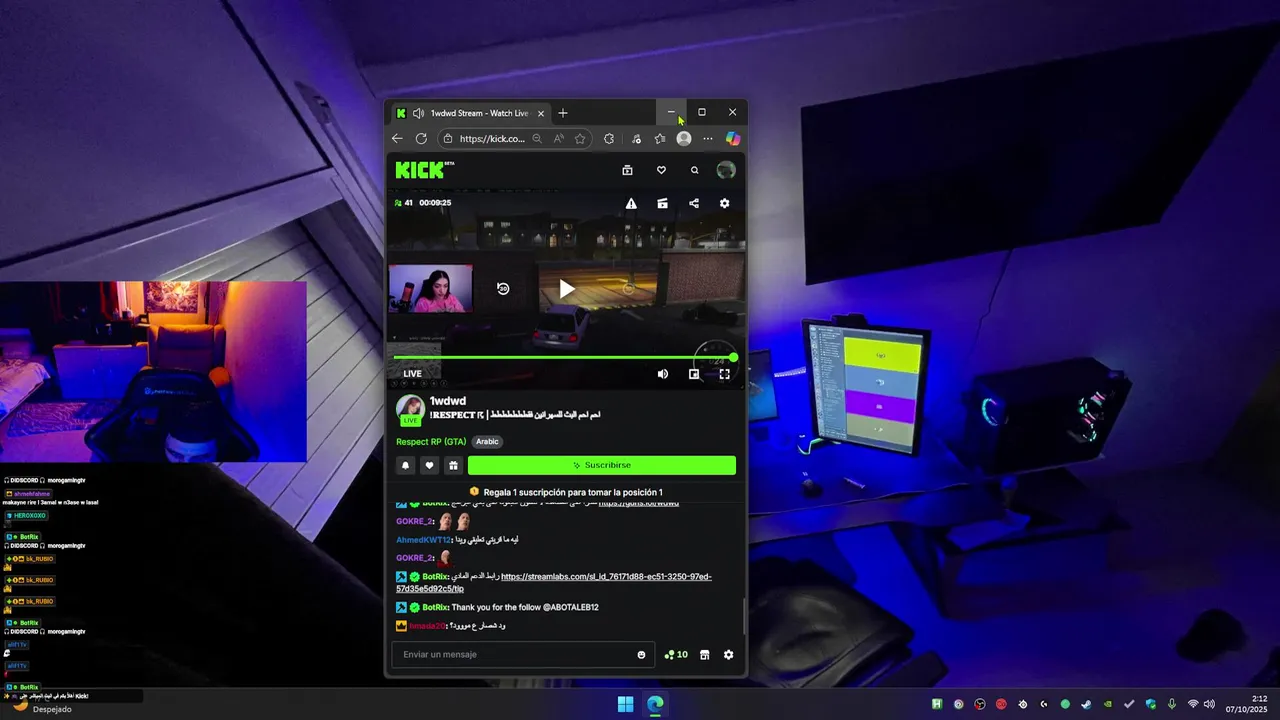Mute the stream player volume
Image resolution: width=1280 pixels, height=720 pixels.
tap(662, 374)
